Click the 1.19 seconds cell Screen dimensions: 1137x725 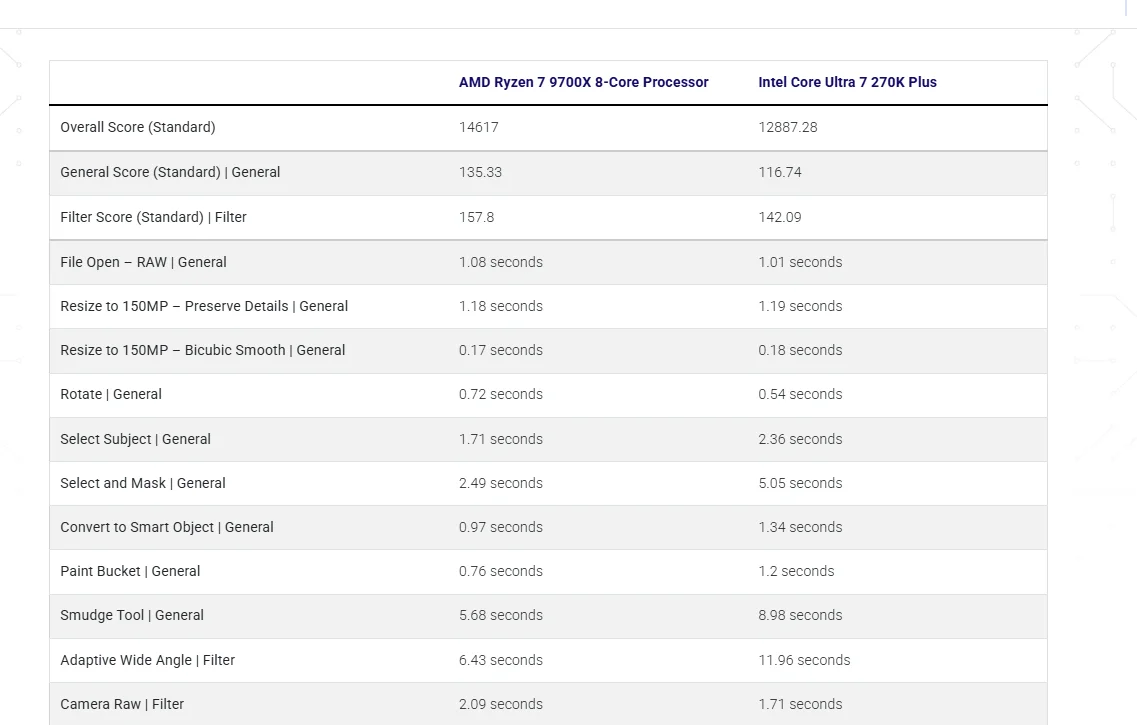pos(800,306)
